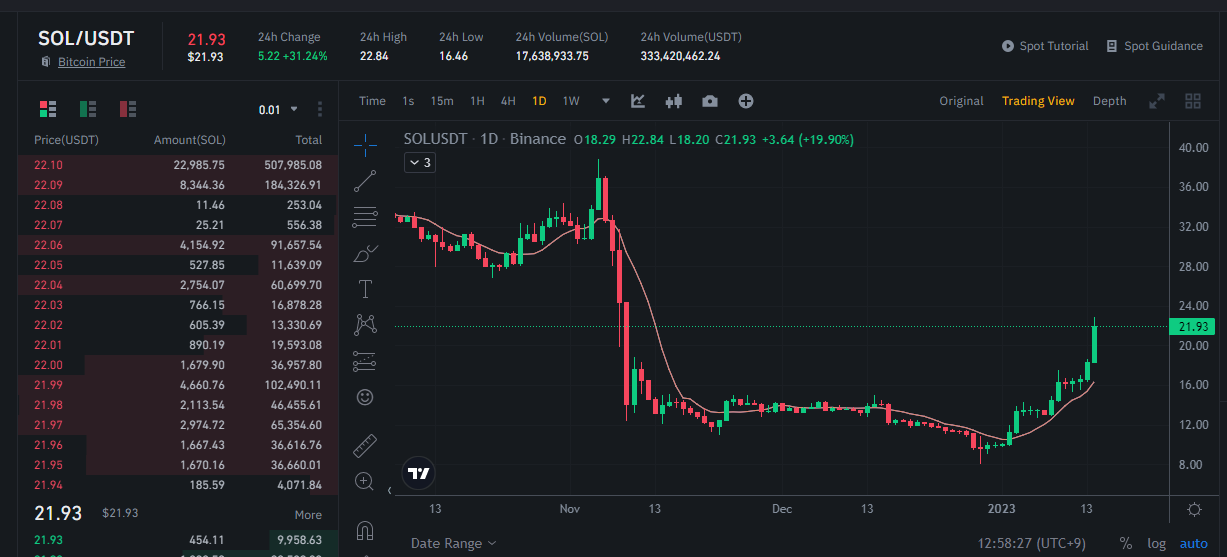Collapse the drawing toolbar arrow
Viewport: 1227px width, 557px height.
click(389, 490)
